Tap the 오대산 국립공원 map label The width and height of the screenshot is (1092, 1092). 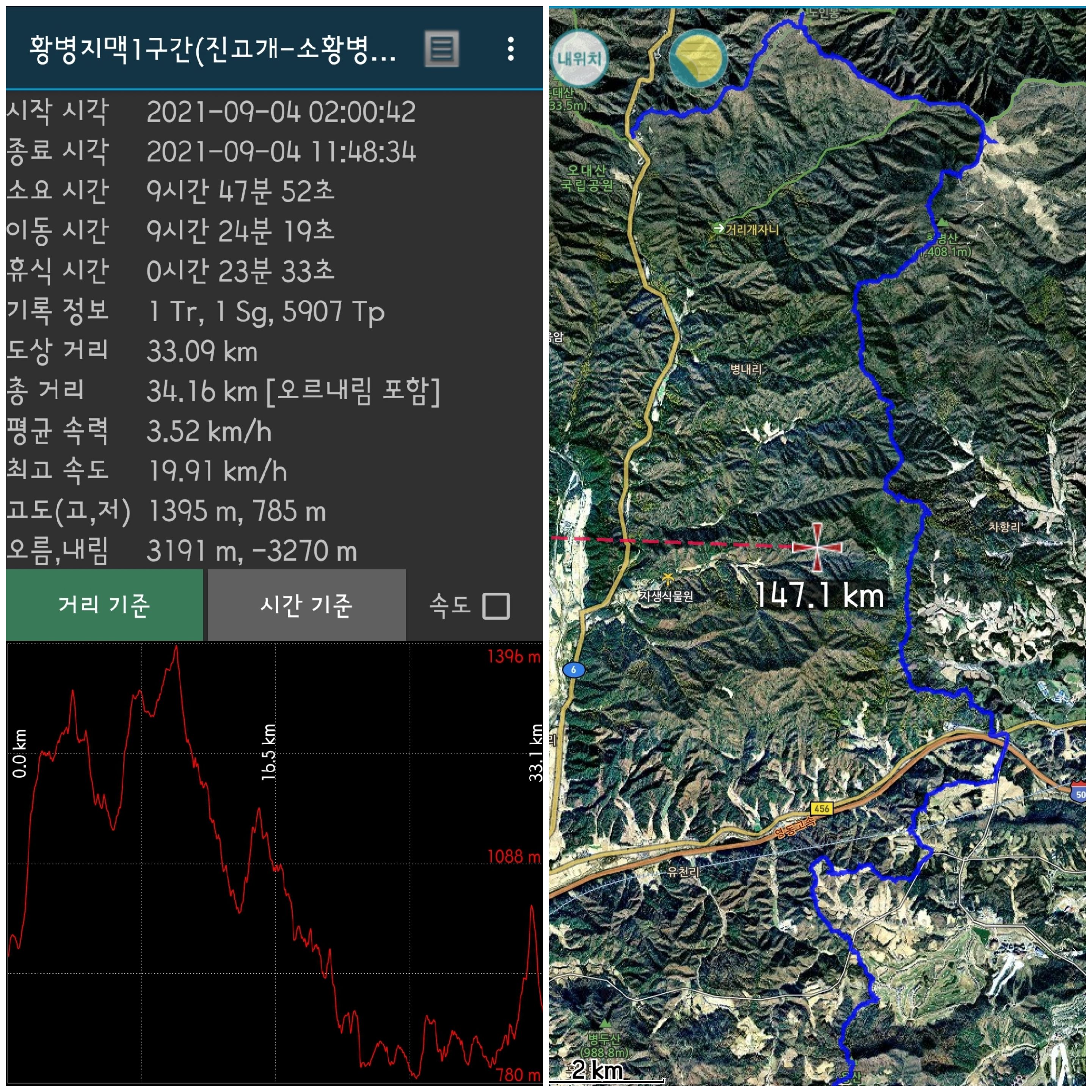587,177
